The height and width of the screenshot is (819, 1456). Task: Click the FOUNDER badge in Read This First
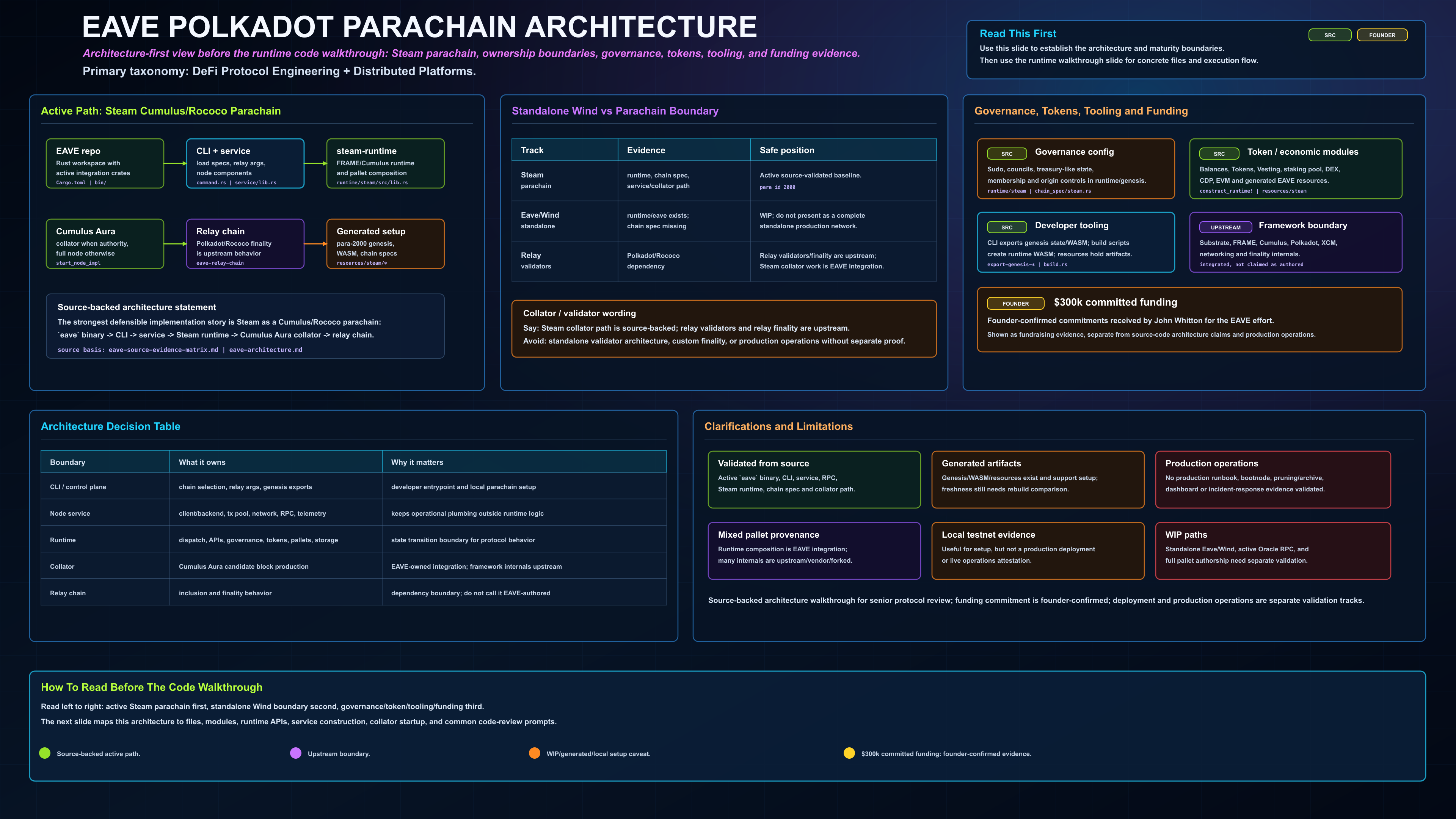coord(1382,35)
